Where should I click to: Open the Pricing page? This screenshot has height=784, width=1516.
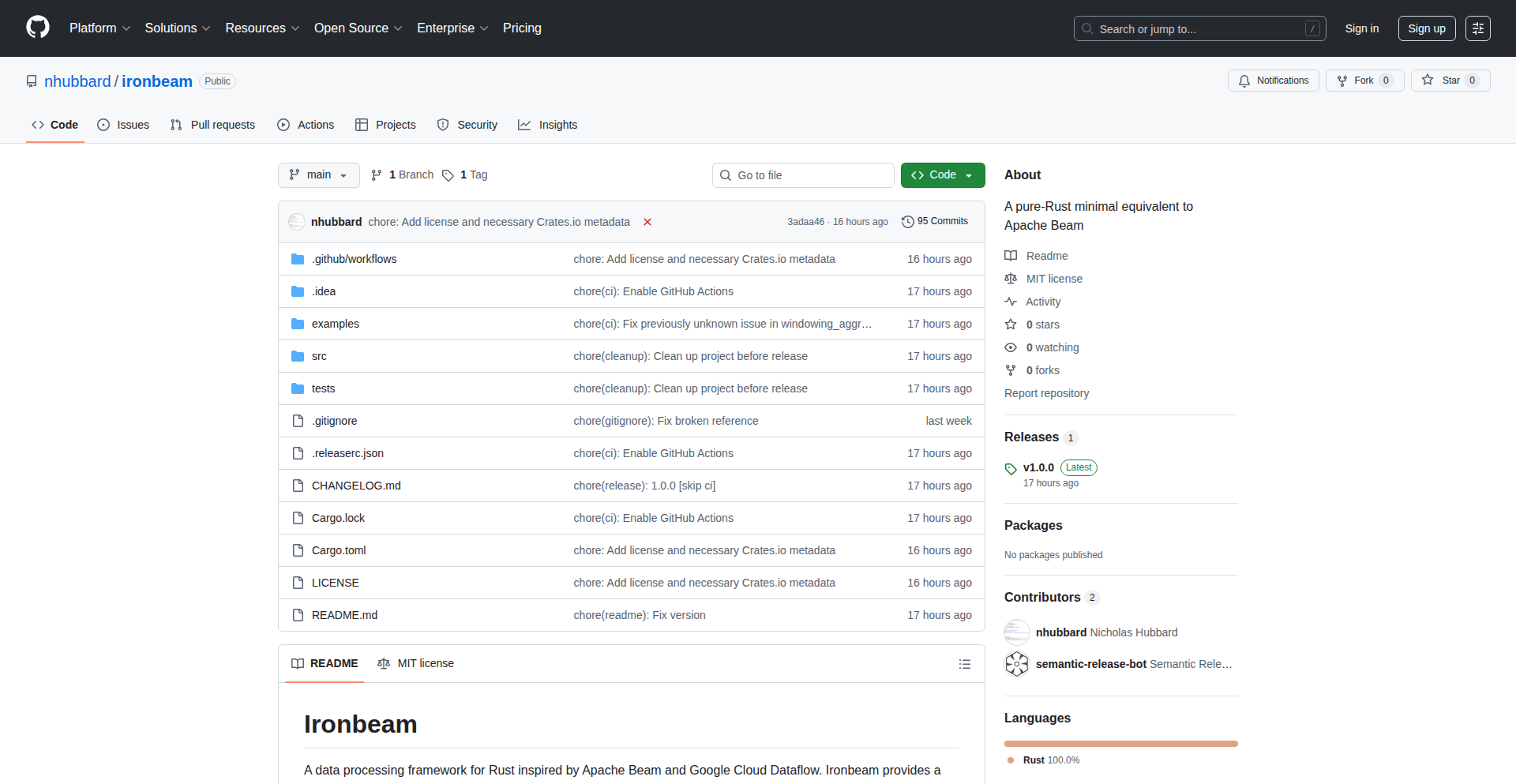click(x=522, y=28)
